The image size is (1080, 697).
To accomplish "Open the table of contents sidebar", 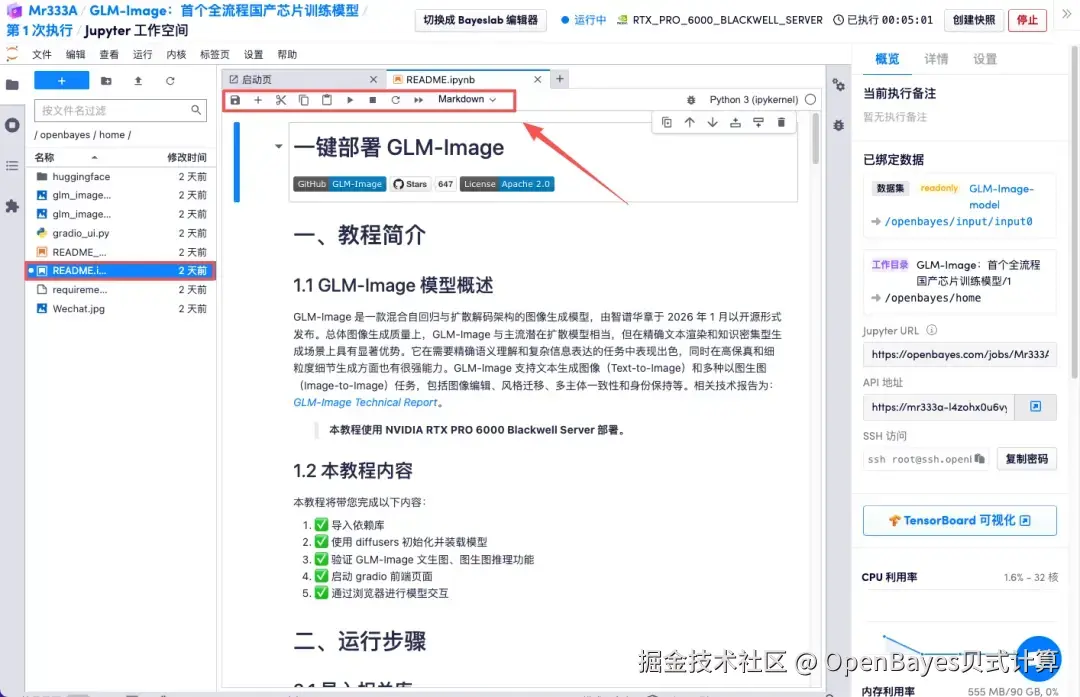I will point(12,166).
